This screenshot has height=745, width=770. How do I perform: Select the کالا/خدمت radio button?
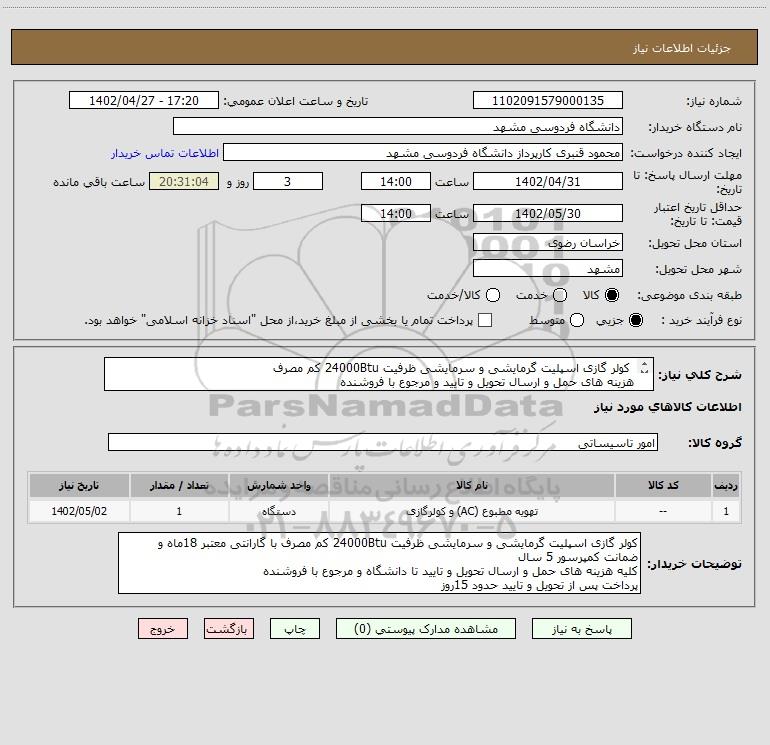tap(493, 295)
